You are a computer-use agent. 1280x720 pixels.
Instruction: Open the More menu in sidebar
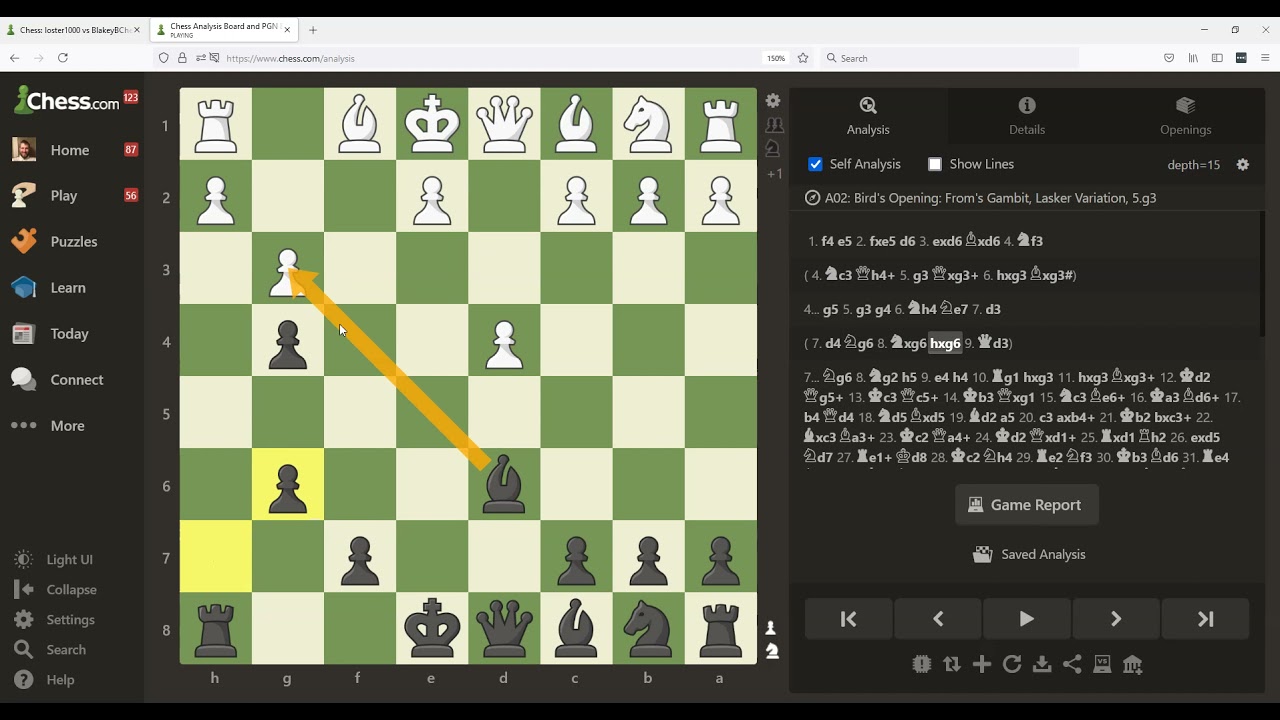click(x=48, y=426)
